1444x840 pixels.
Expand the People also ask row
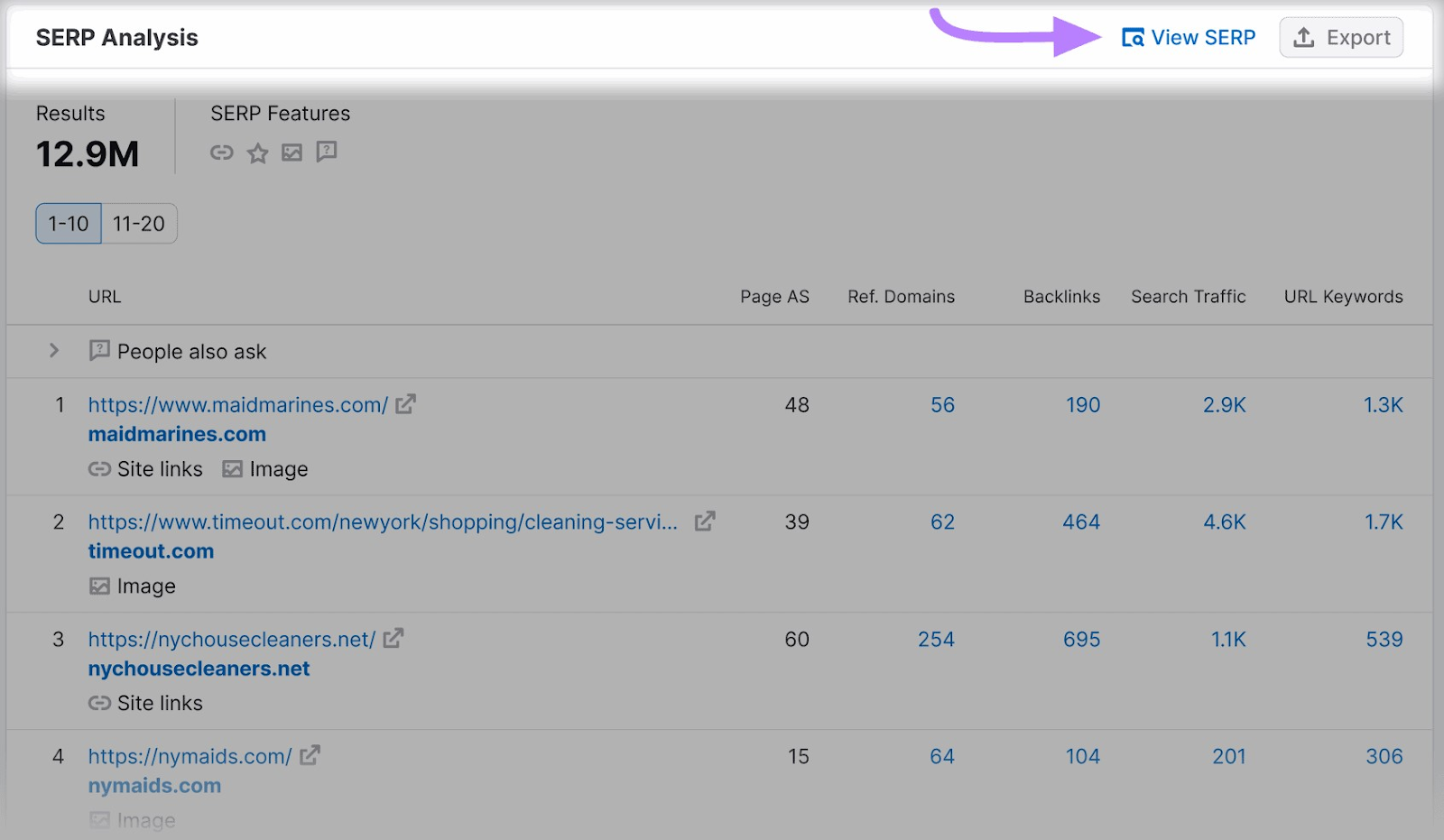coord(54,351)
